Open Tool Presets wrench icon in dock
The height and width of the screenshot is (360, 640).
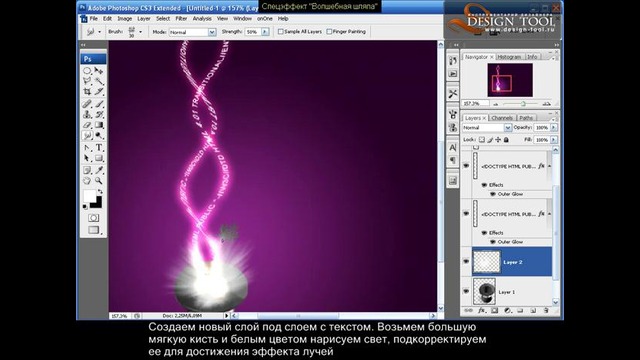point(453,93)
